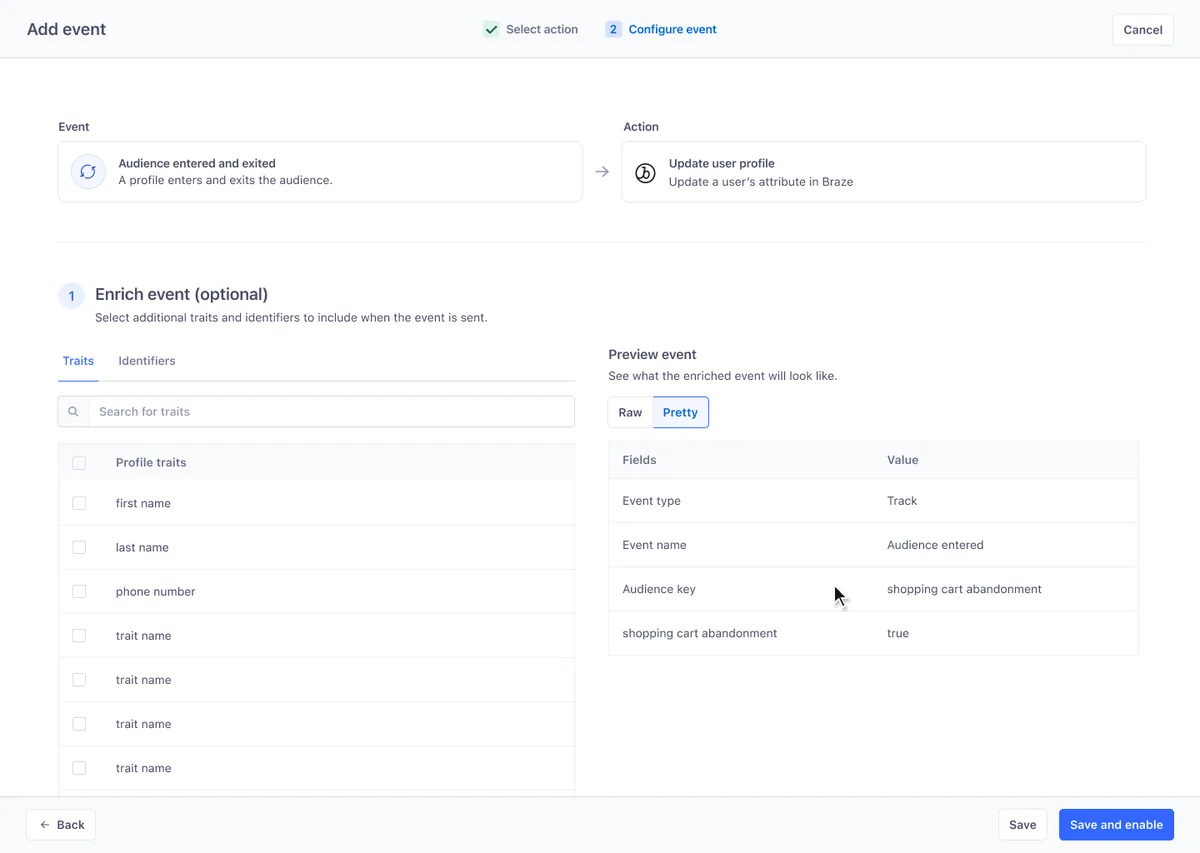This screenshot has width=1200, height=853.
Task: Go to the Select action step
Action: click(x=531, y=30)
